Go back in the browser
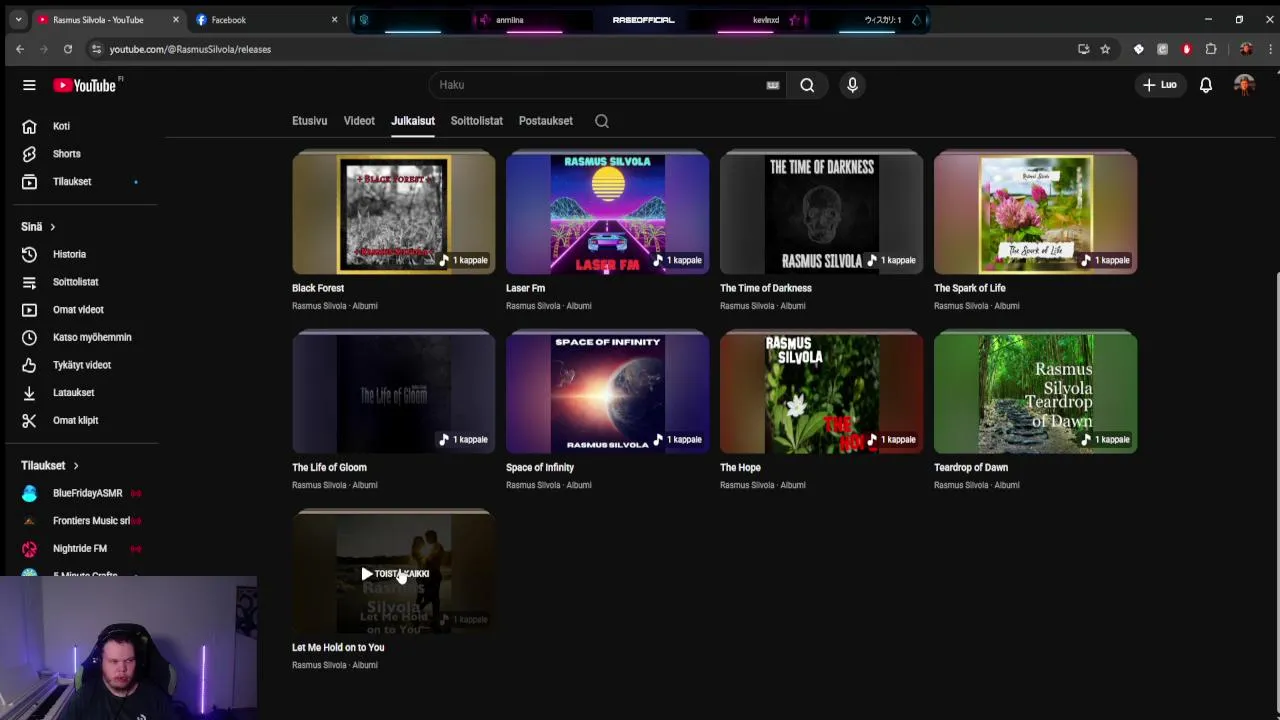The height and width of the screenshot is (720, 1280). [19, 49]
